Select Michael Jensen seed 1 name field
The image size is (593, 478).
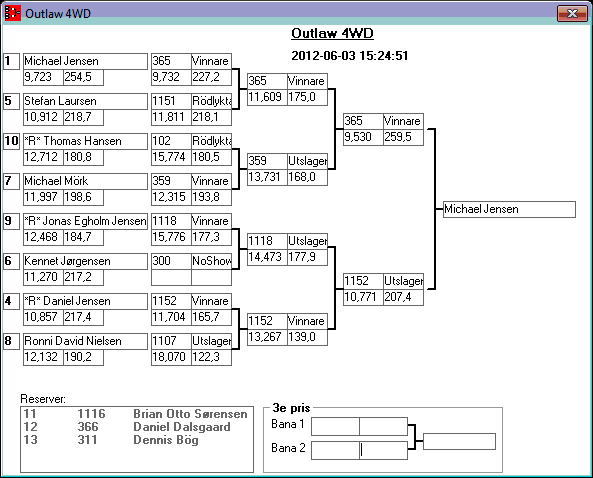tap(85, 61)
